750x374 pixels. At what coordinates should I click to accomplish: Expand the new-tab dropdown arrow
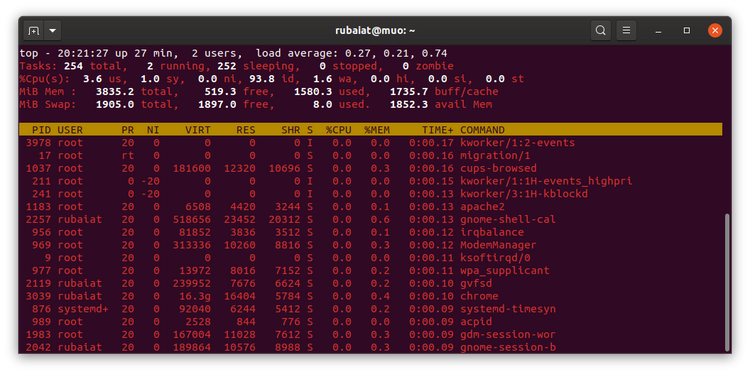coord(53,31)
